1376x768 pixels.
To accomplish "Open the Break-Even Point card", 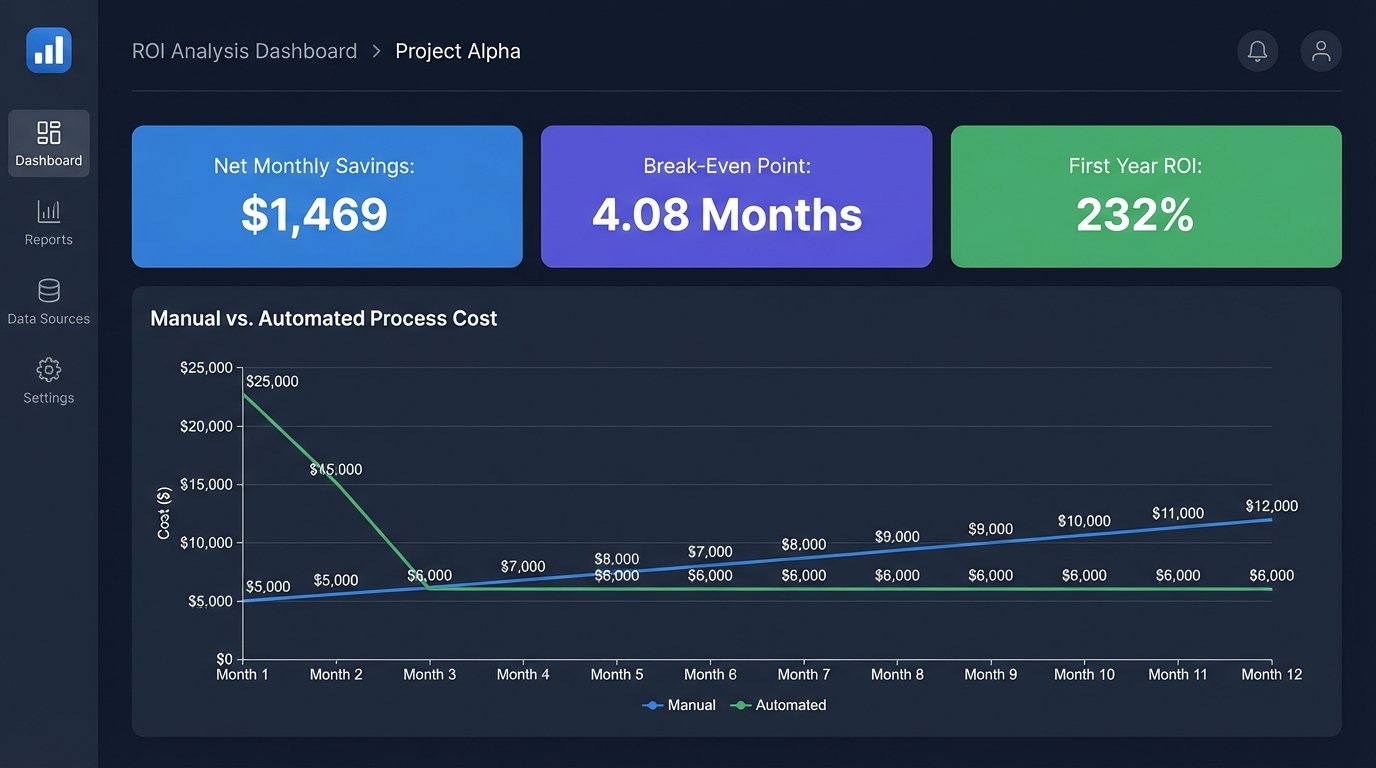I will (736, 196).
